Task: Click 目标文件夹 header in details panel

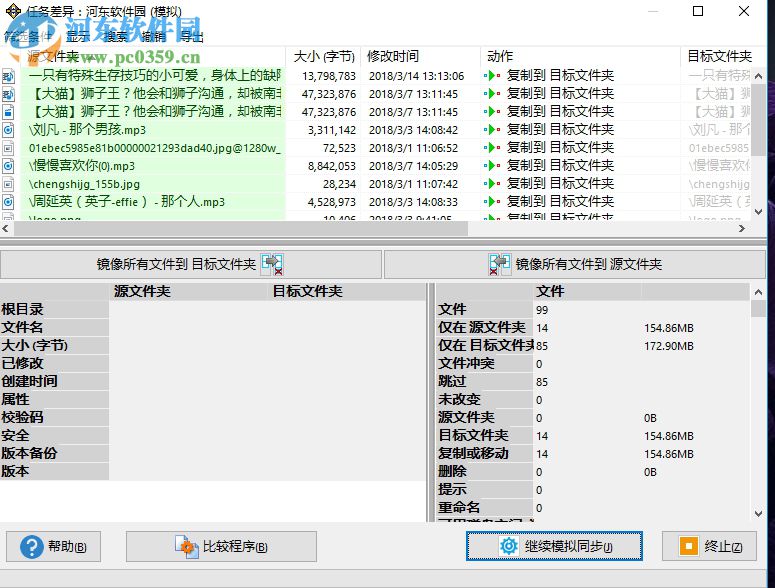Action: pyautogui.click(x=307, y=292)
